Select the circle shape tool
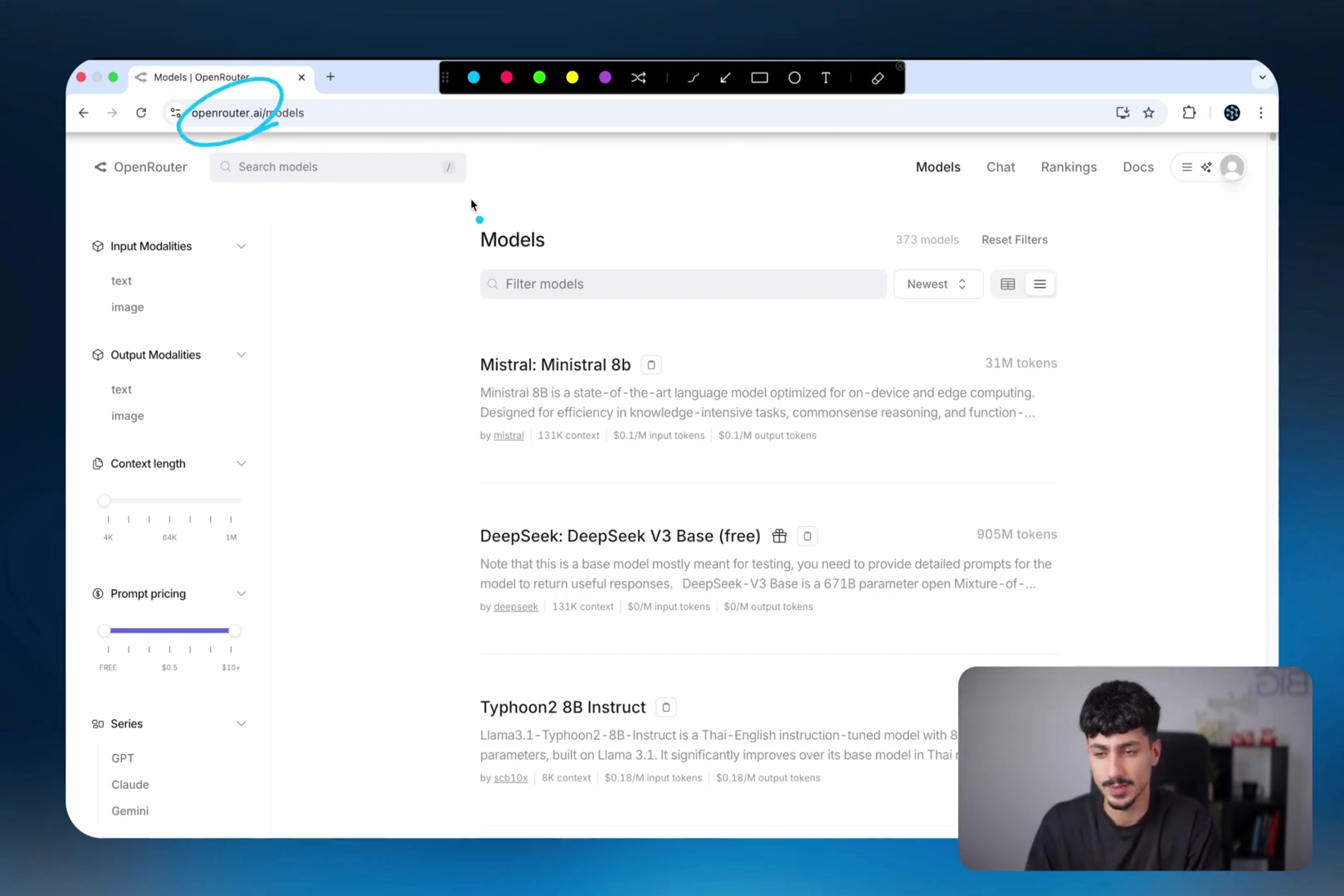Viewport: 1344px width, 896px height. tap(794, 77)
